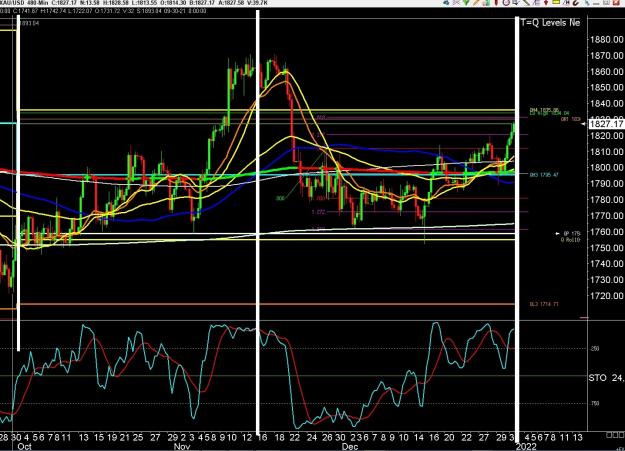Click the 1870.00 price axis label
625x451 pixels.
tap(607, 55)
